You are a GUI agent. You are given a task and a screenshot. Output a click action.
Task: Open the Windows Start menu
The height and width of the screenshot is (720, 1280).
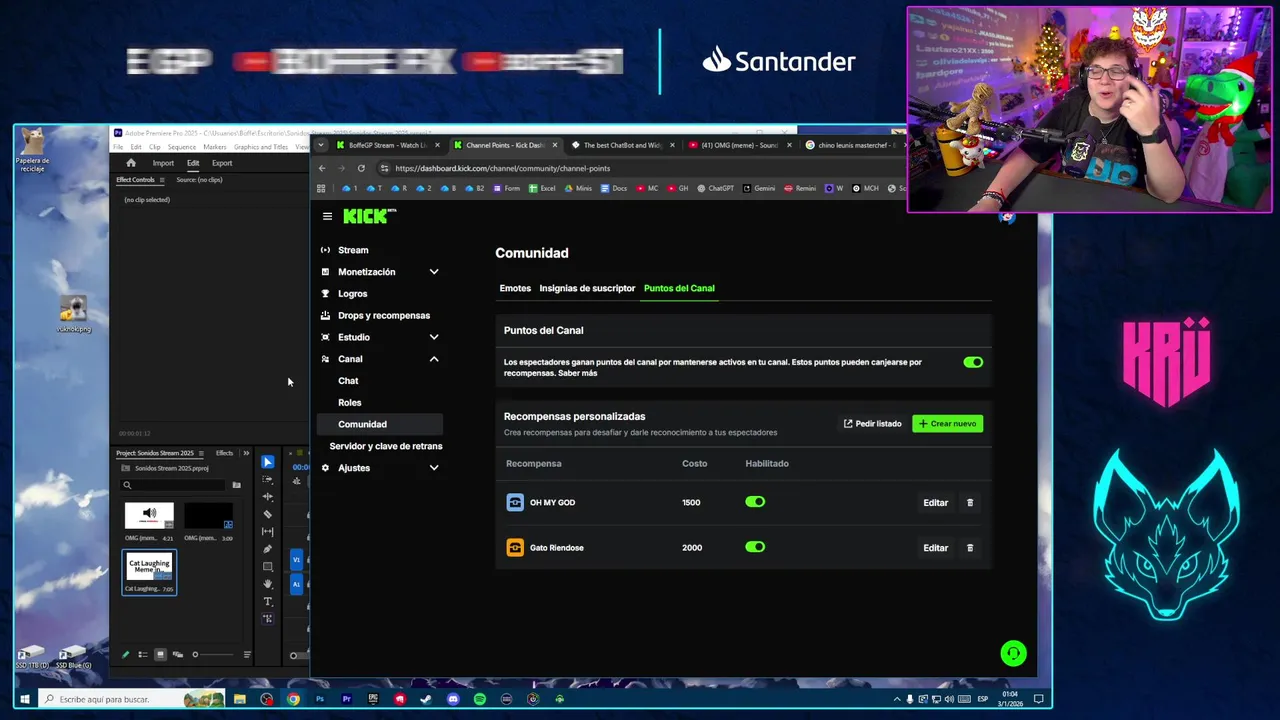[x=25, y=699]
